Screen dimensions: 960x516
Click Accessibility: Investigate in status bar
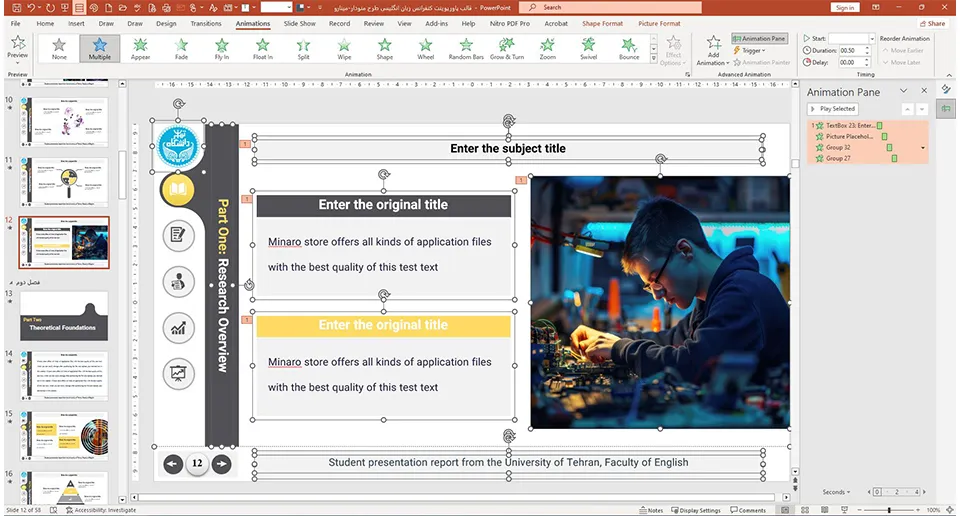click(x=101, y=510)
